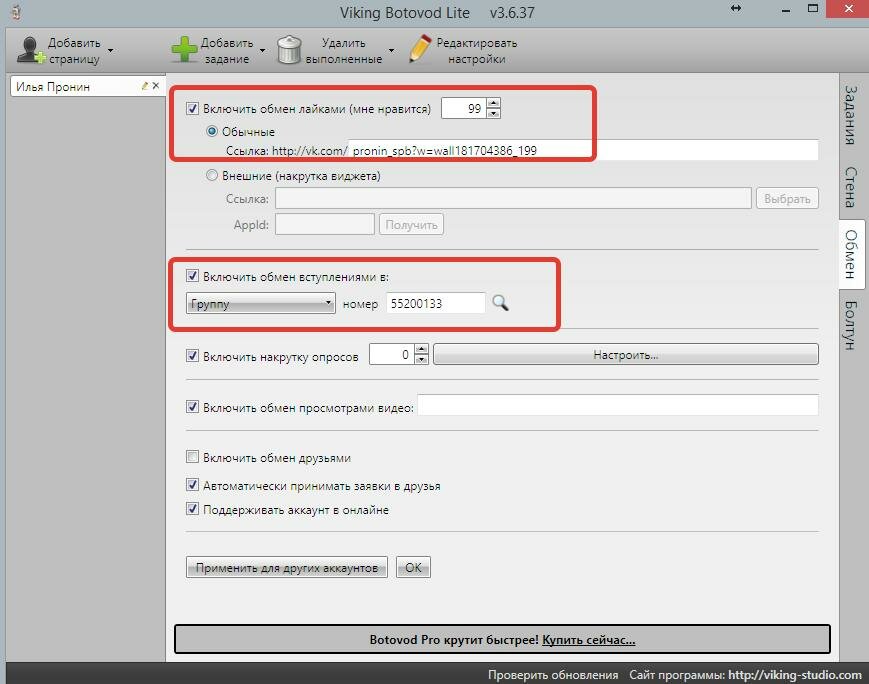This screenshot has height=684, width=869.
Task: Toggle Включить накрутку опросов checkbox
Action: 192,356
